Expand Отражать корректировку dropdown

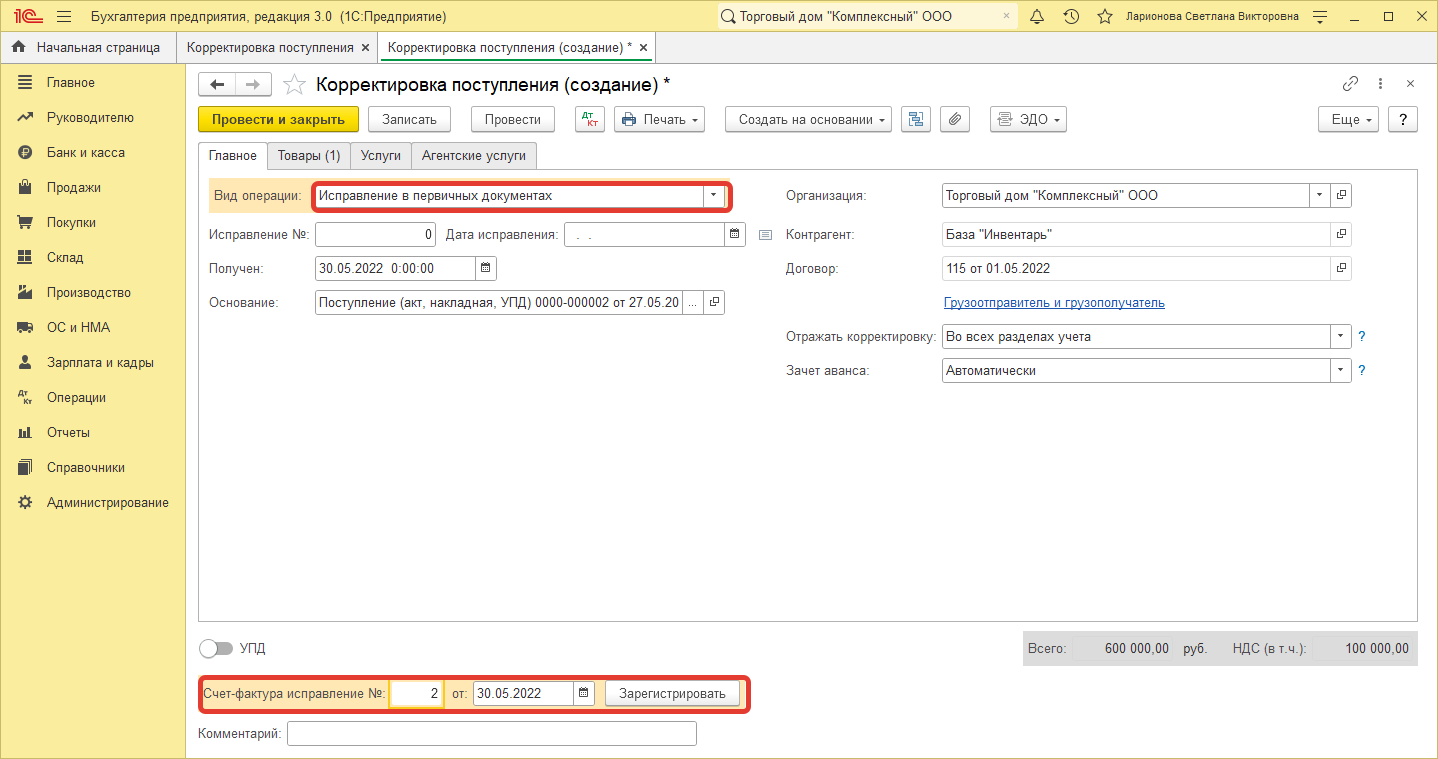click(x=1341, y=337)
